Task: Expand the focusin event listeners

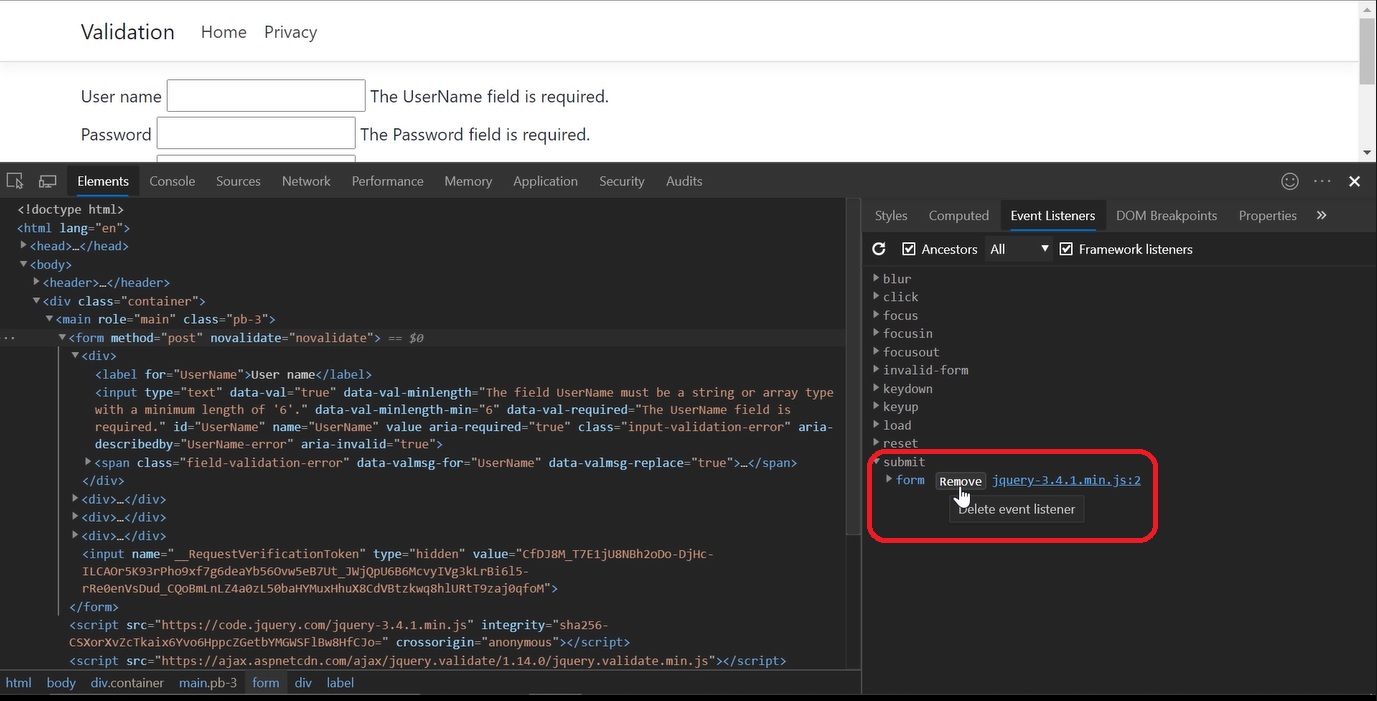Action: click(x=877, y=333)
